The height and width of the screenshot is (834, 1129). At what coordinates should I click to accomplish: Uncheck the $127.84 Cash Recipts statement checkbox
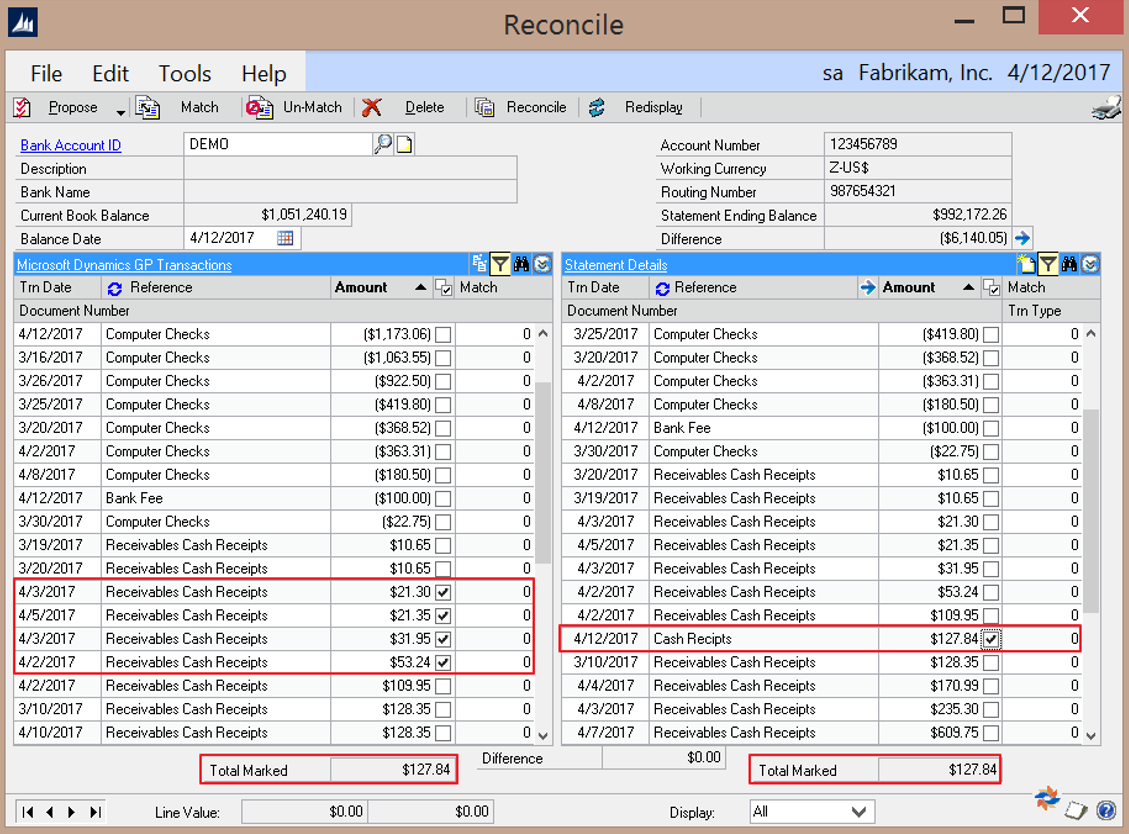tap(990, 639)
